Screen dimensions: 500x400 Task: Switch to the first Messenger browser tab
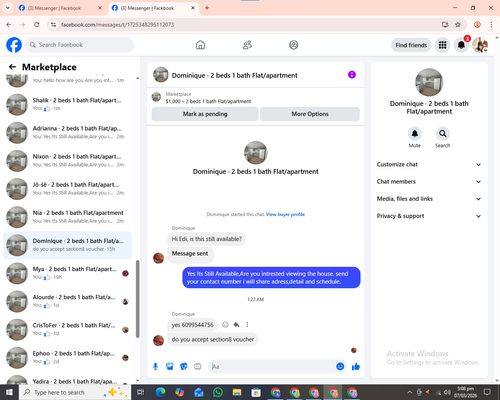60,8
